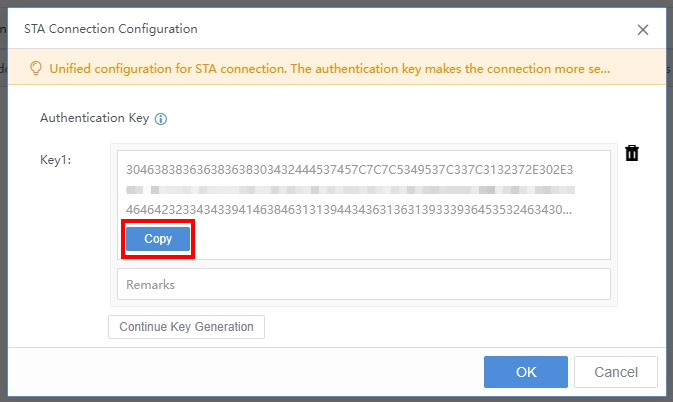Click the orange notification banner background
Viewport: 673px width, 402px height.
tap(637, 67)
